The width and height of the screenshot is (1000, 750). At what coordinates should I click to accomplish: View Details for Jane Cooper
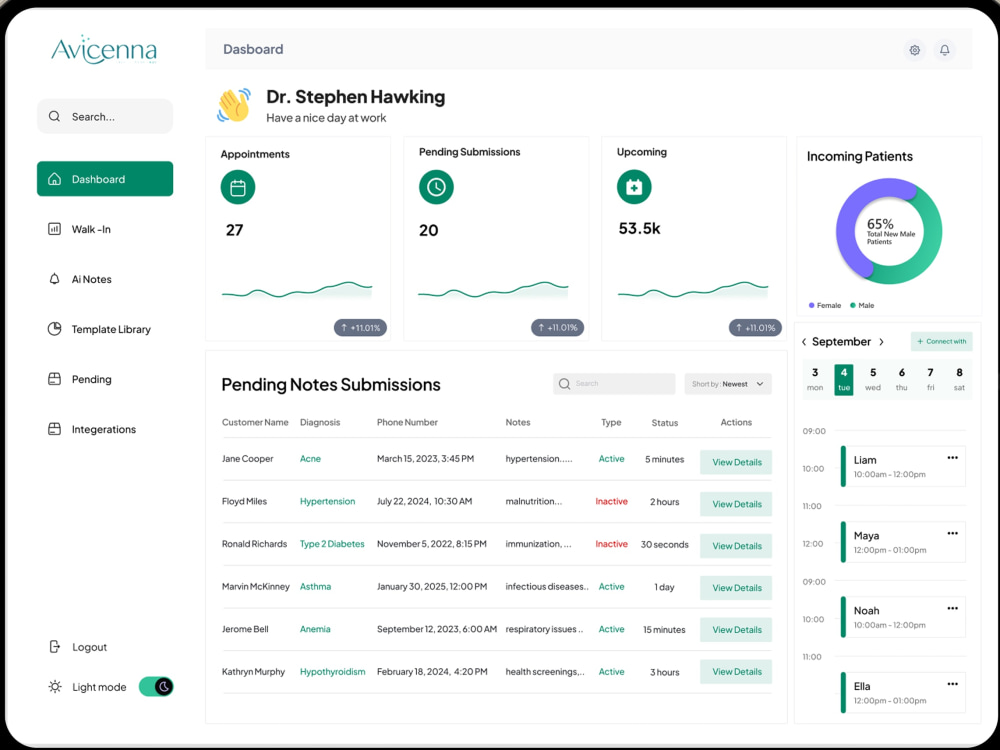point(736,462)
